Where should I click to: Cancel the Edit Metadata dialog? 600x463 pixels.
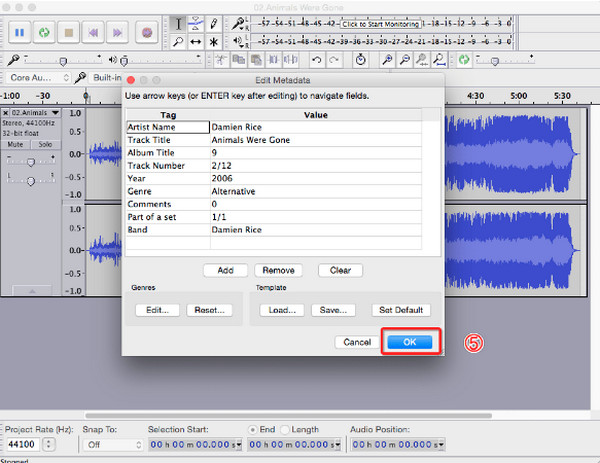pos(357,342)
